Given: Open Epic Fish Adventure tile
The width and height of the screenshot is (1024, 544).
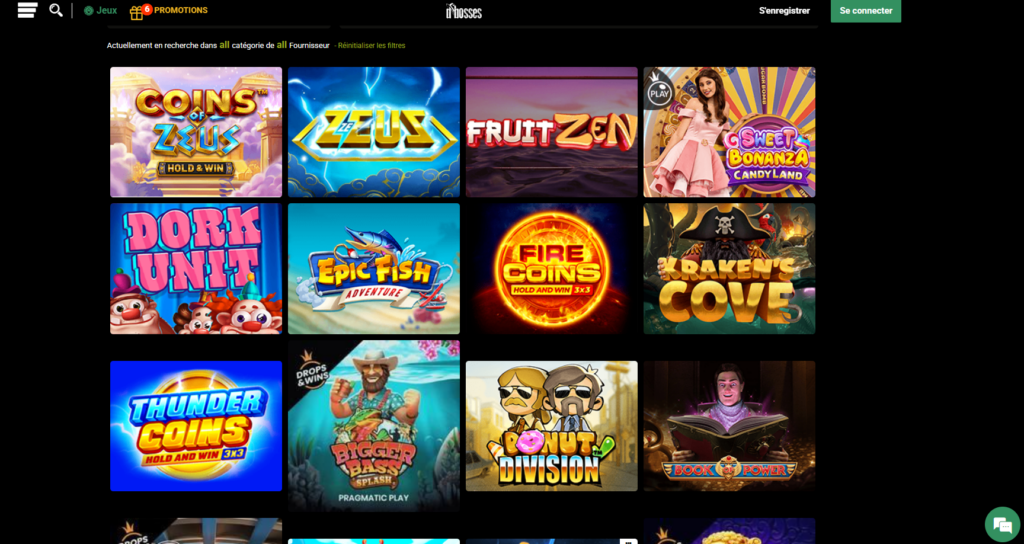Looking at the screenshot, I should pyautogui.click(x=374, y=268).
